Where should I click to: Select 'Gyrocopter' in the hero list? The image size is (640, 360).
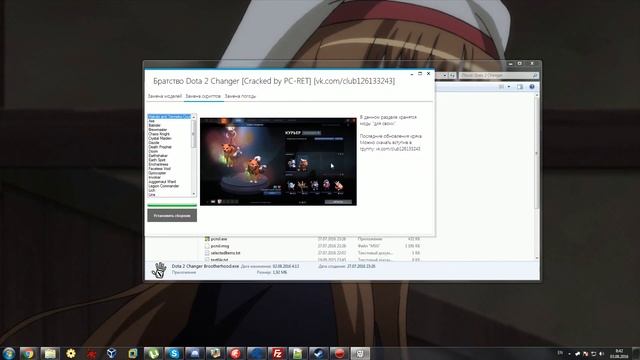pos(157,173)
